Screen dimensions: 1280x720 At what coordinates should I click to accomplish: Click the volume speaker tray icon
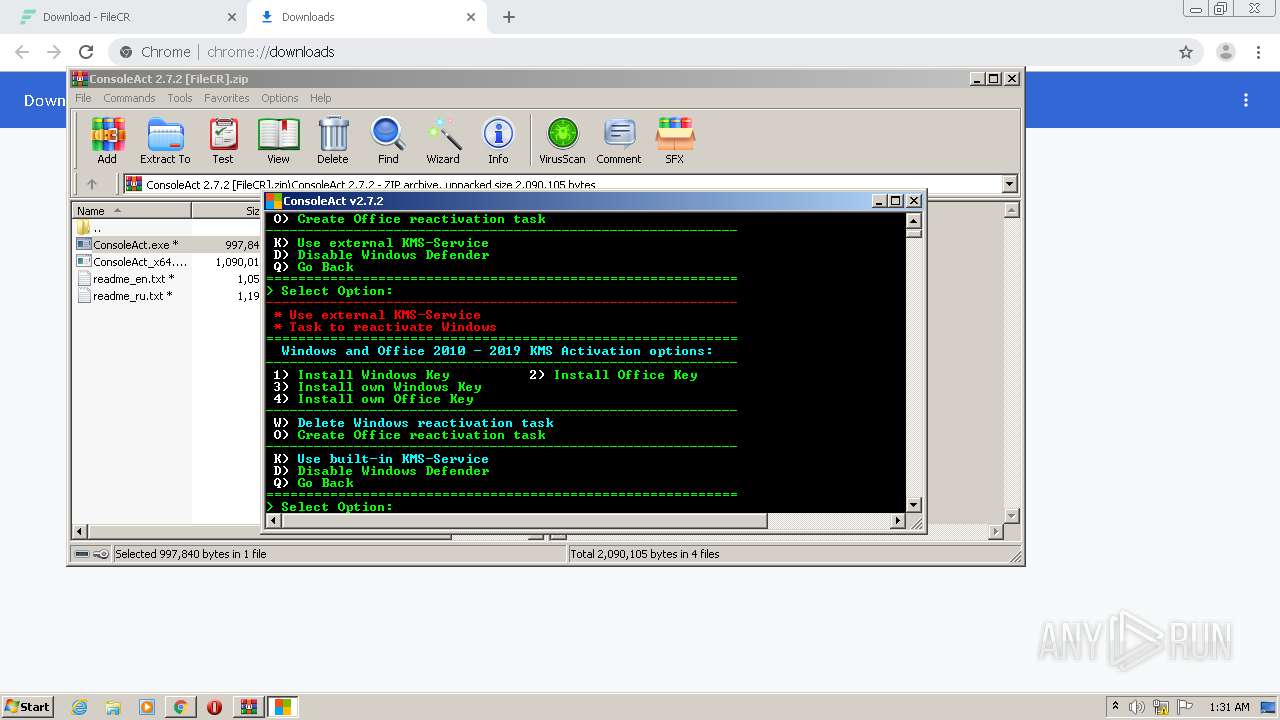pyautogui.click(x=1137, y=707)
